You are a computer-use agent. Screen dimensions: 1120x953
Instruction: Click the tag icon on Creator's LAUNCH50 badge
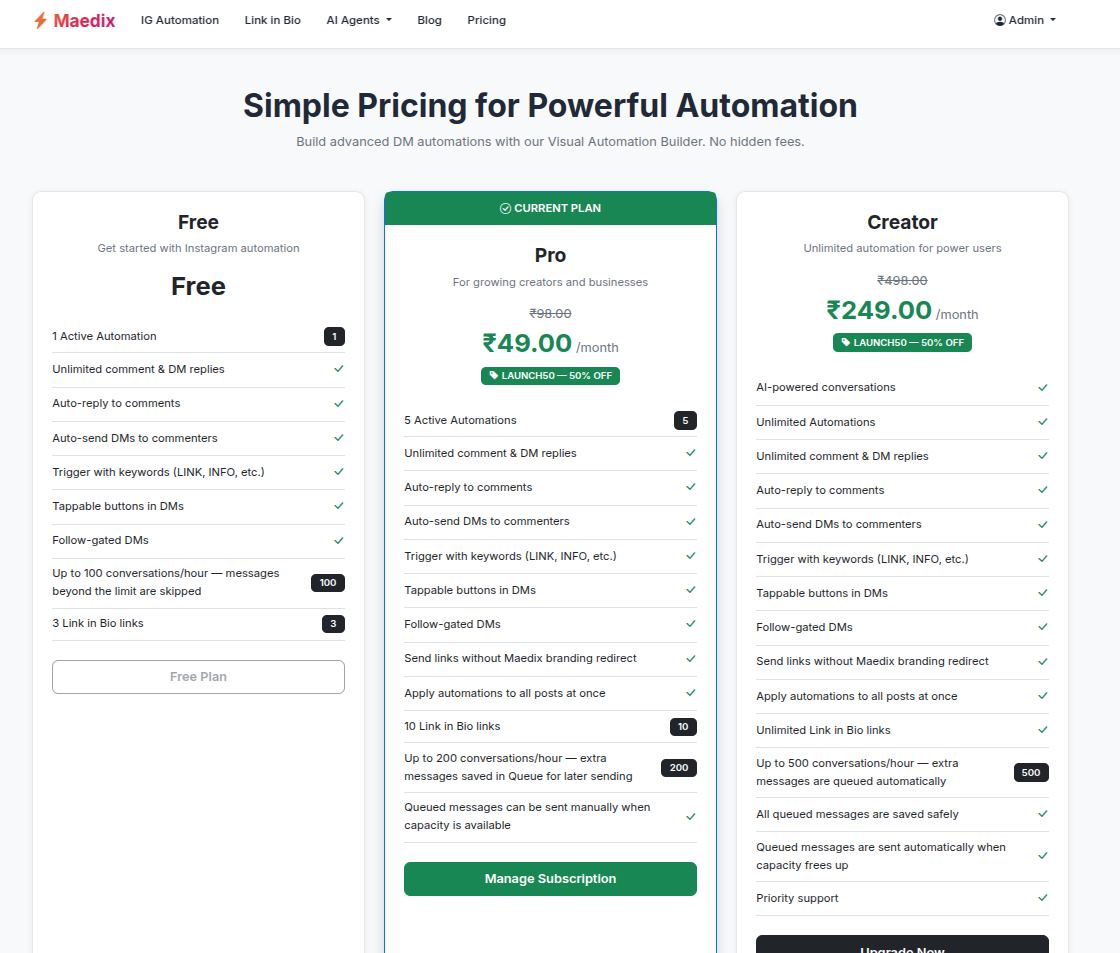tap(846, 342)
